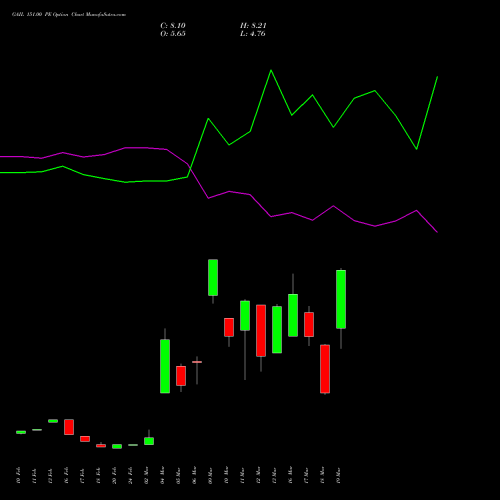Click the high value "H: 8.21"
The image size is (500, 500).
pyautogui.click(x=253, y=26)
